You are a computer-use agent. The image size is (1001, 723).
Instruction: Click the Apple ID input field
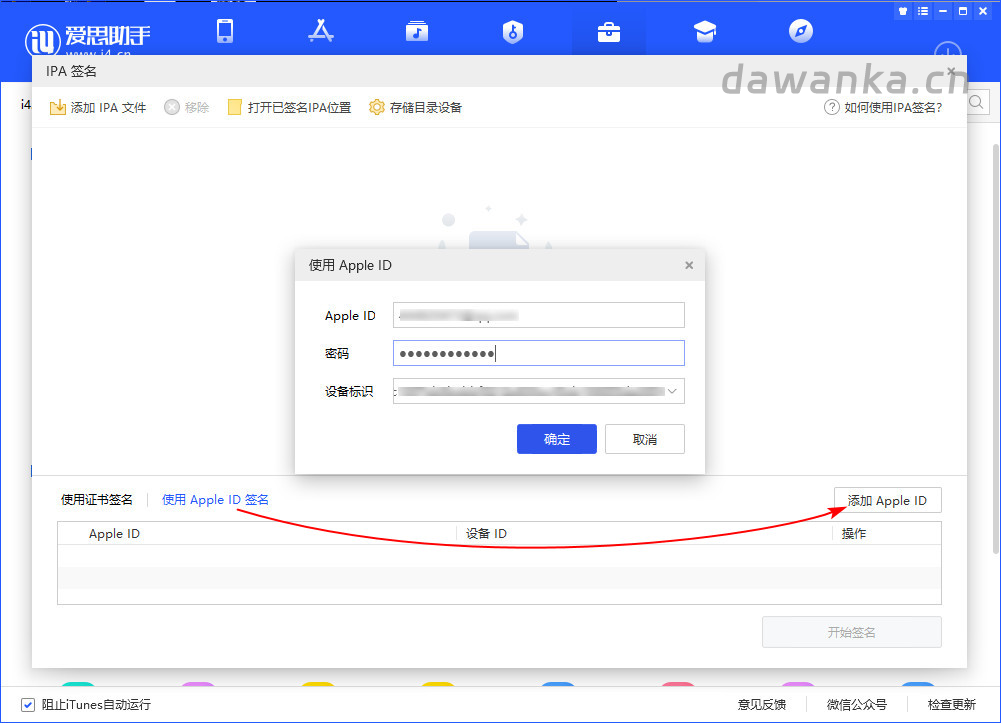pos(539,315)
